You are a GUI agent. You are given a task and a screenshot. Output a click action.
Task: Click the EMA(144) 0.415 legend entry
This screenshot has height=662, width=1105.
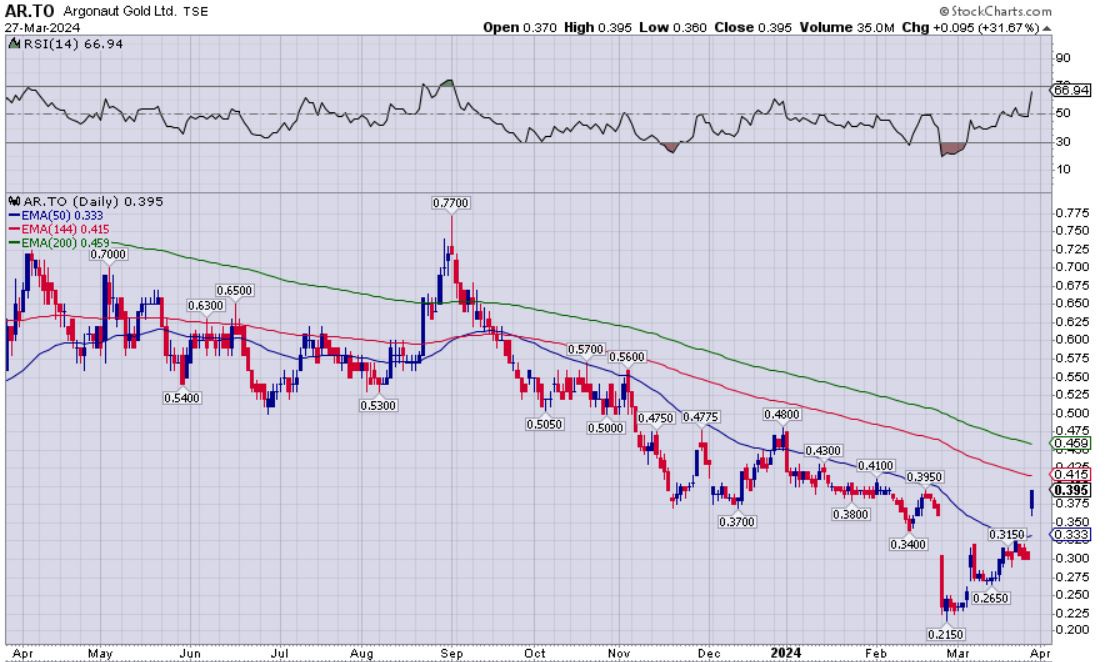(59, 229)
